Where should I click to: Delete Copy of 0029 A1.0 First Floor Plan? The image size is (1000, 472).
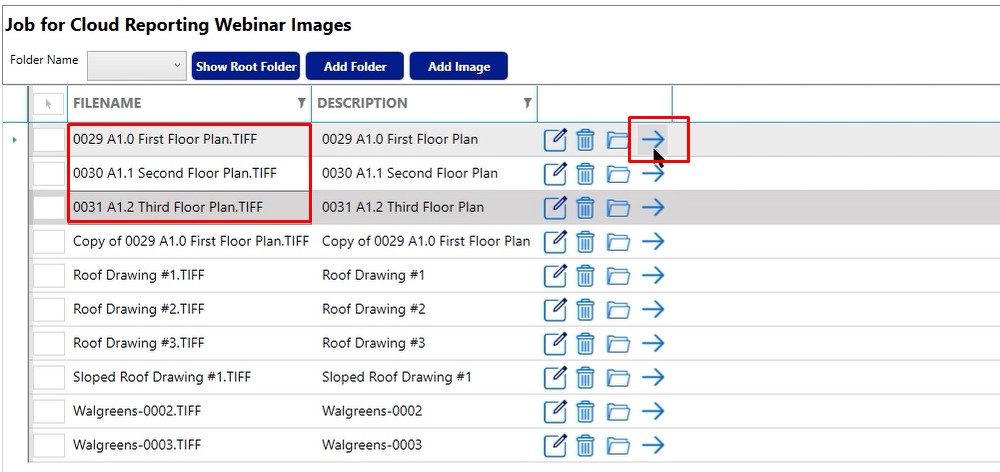(585, 242)
